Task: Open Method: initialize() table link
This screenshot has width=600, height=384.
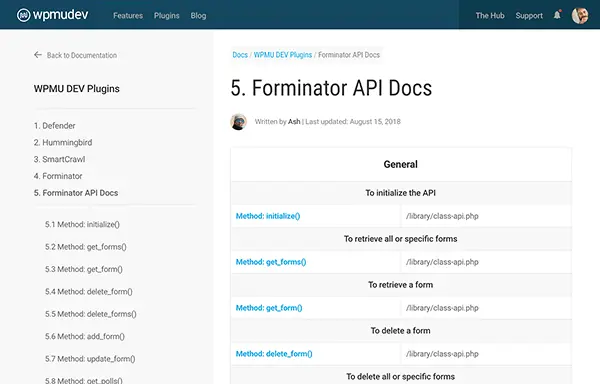Action: pos(268,216)
